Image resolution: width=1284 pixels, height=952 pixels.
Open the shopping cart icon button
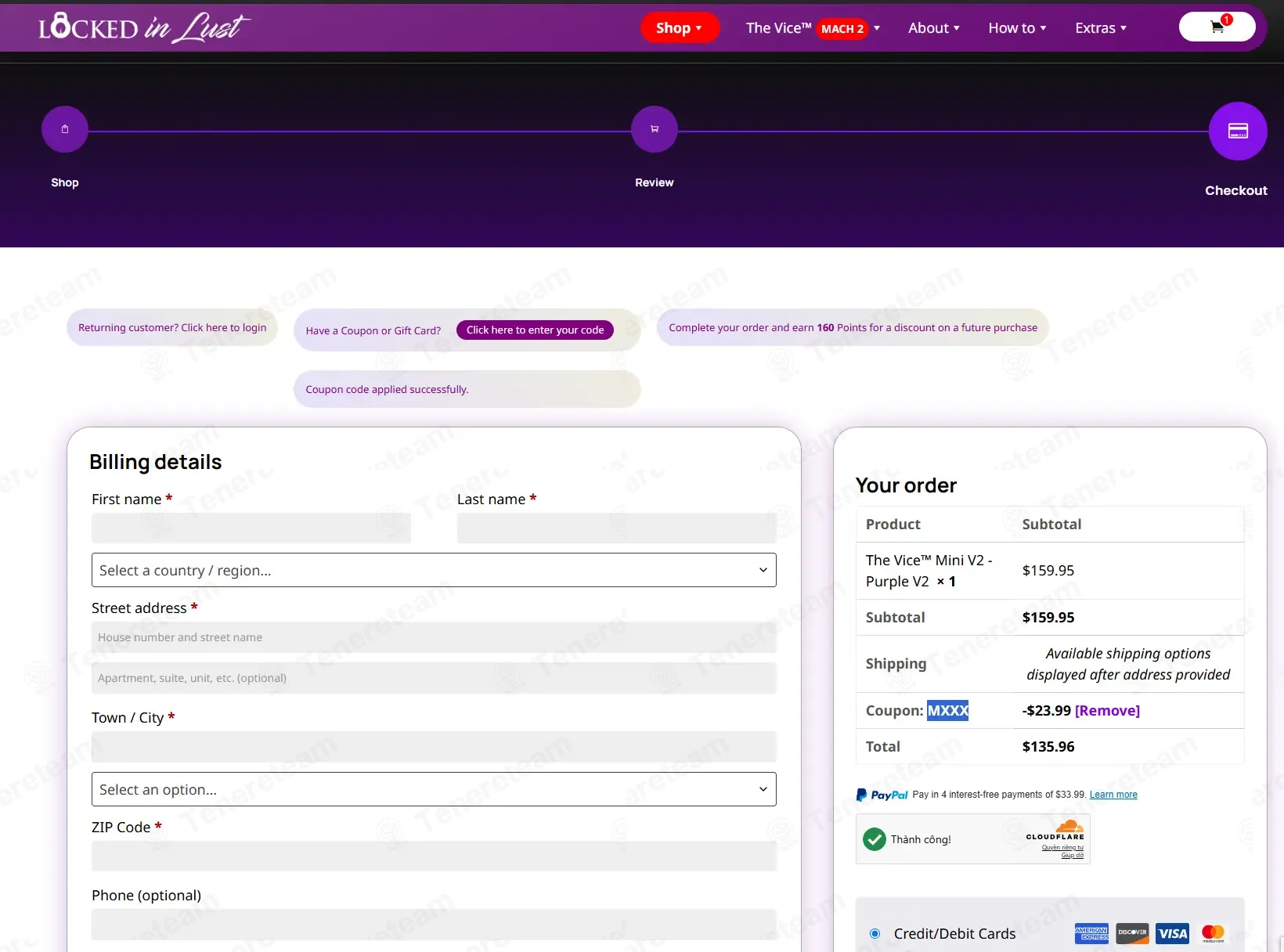pyautogui.click(x=1217, y=27)
